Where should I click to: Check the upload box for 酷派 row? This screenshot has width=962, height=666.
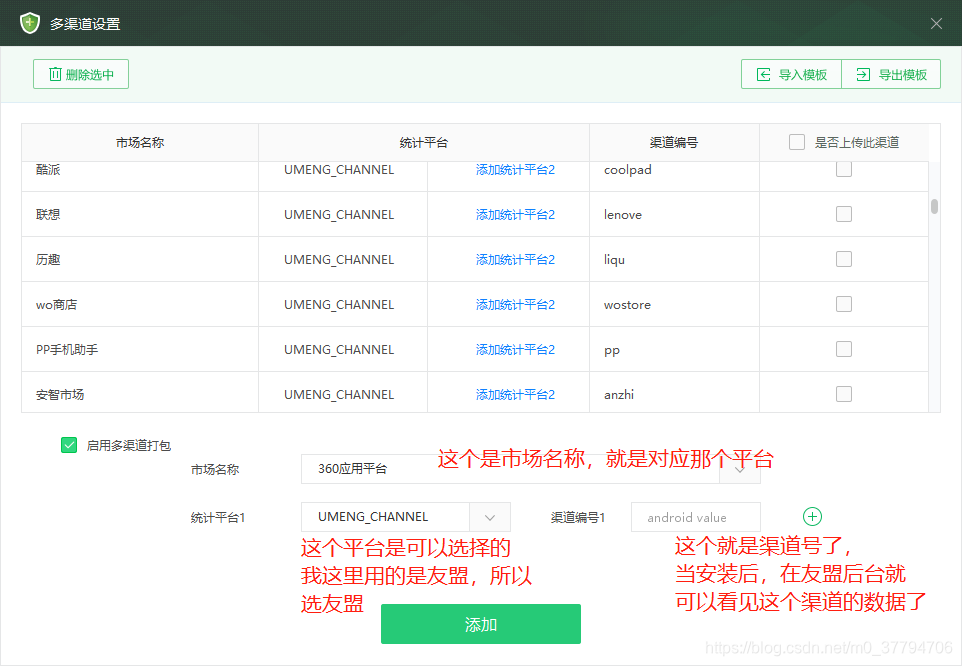coord(844,169)
